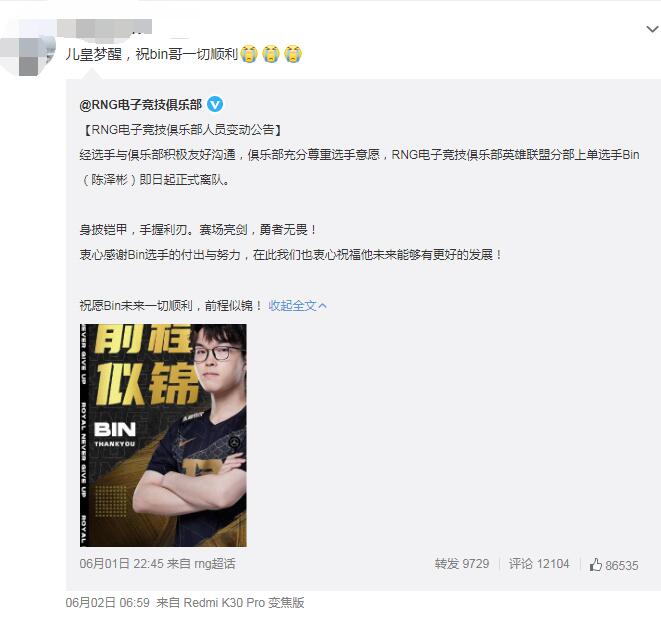The height and width of the screenshot is (626, 661).
Task: Click the 86535 likes count
Action: tap(621, 565)
